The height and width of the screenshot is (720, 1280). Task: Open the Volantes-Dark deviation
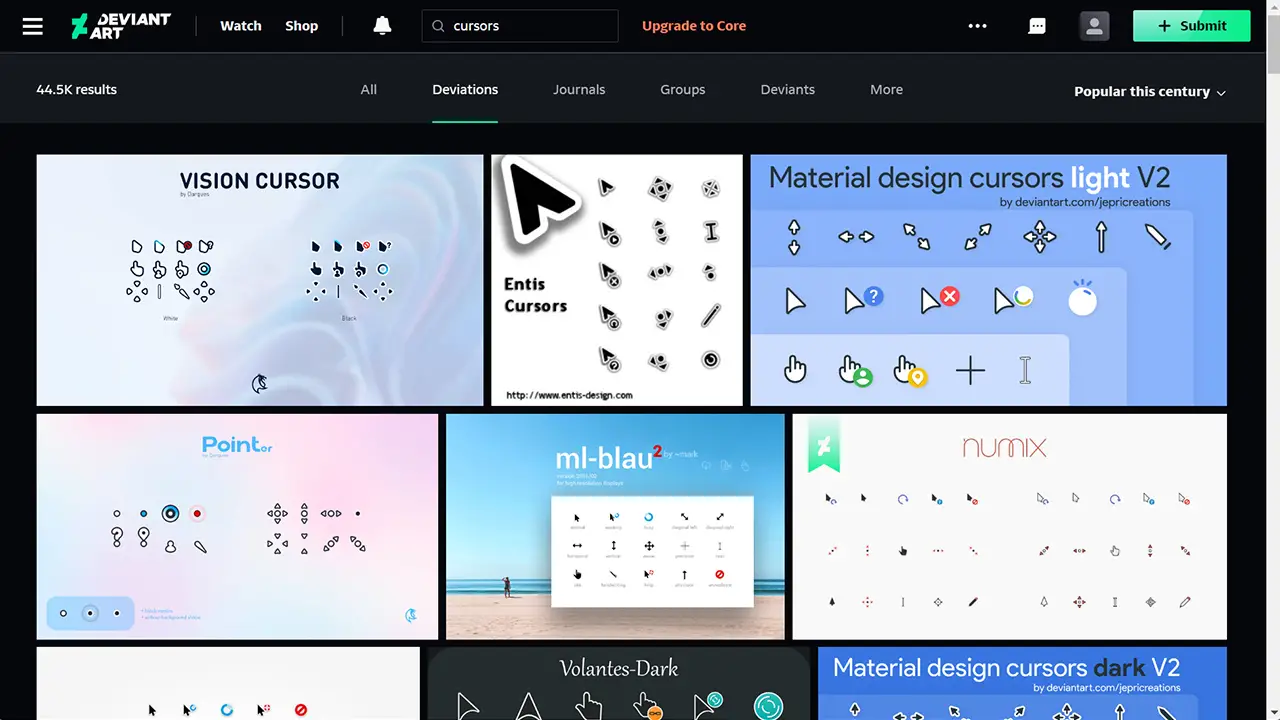coord(619,684)
